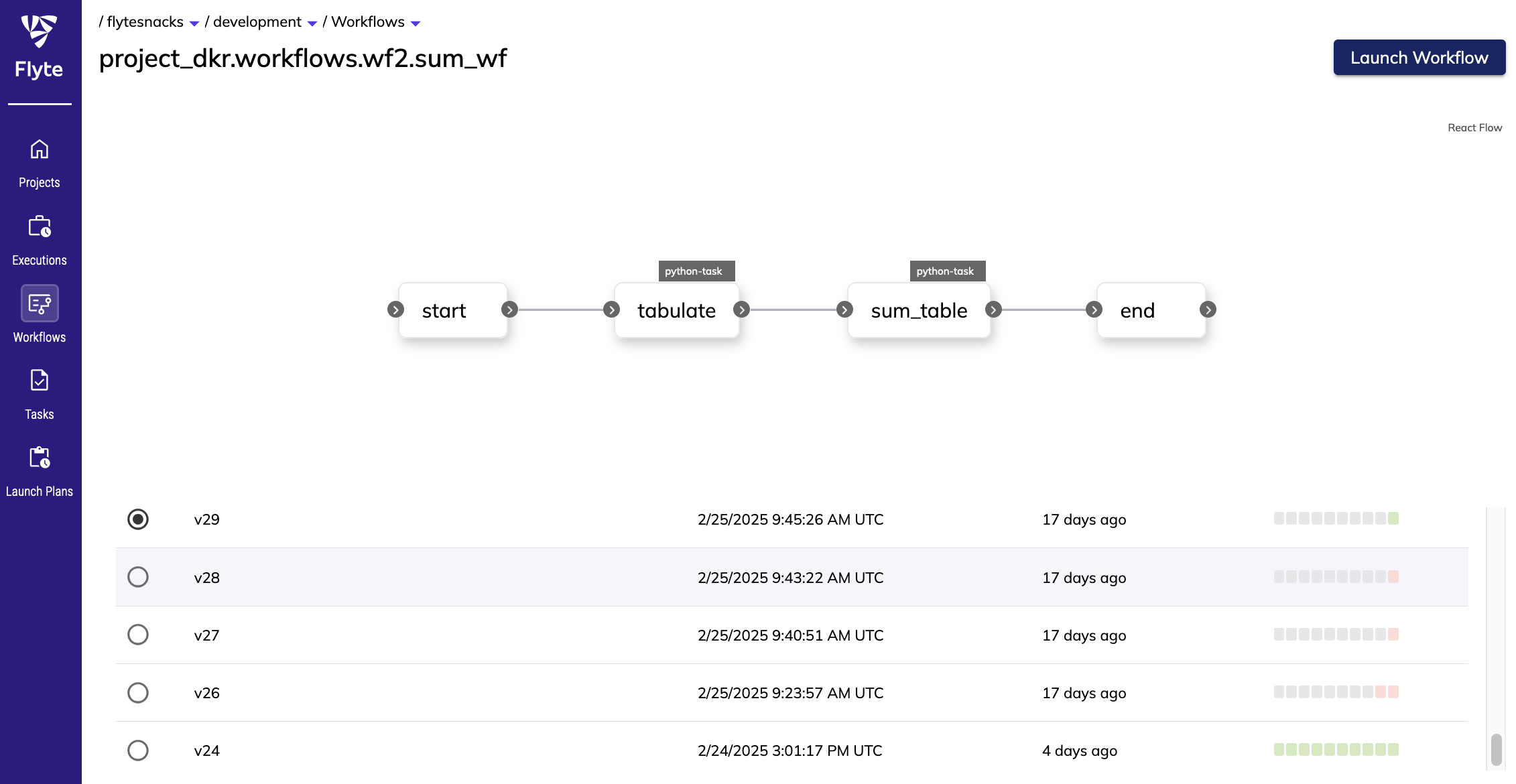Open the React Flow attribution link

pyautogui.click(x=1474, y=127)
